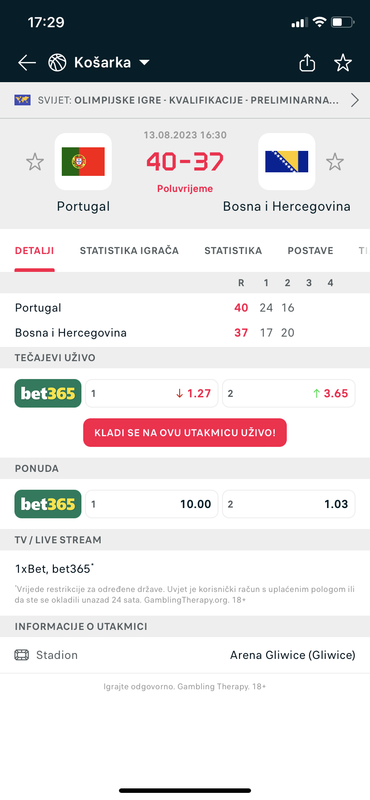This screenshot has height=800, width=370.
Task: Select live odds 1.27 for team 1
Action: (x=152, y=393)
